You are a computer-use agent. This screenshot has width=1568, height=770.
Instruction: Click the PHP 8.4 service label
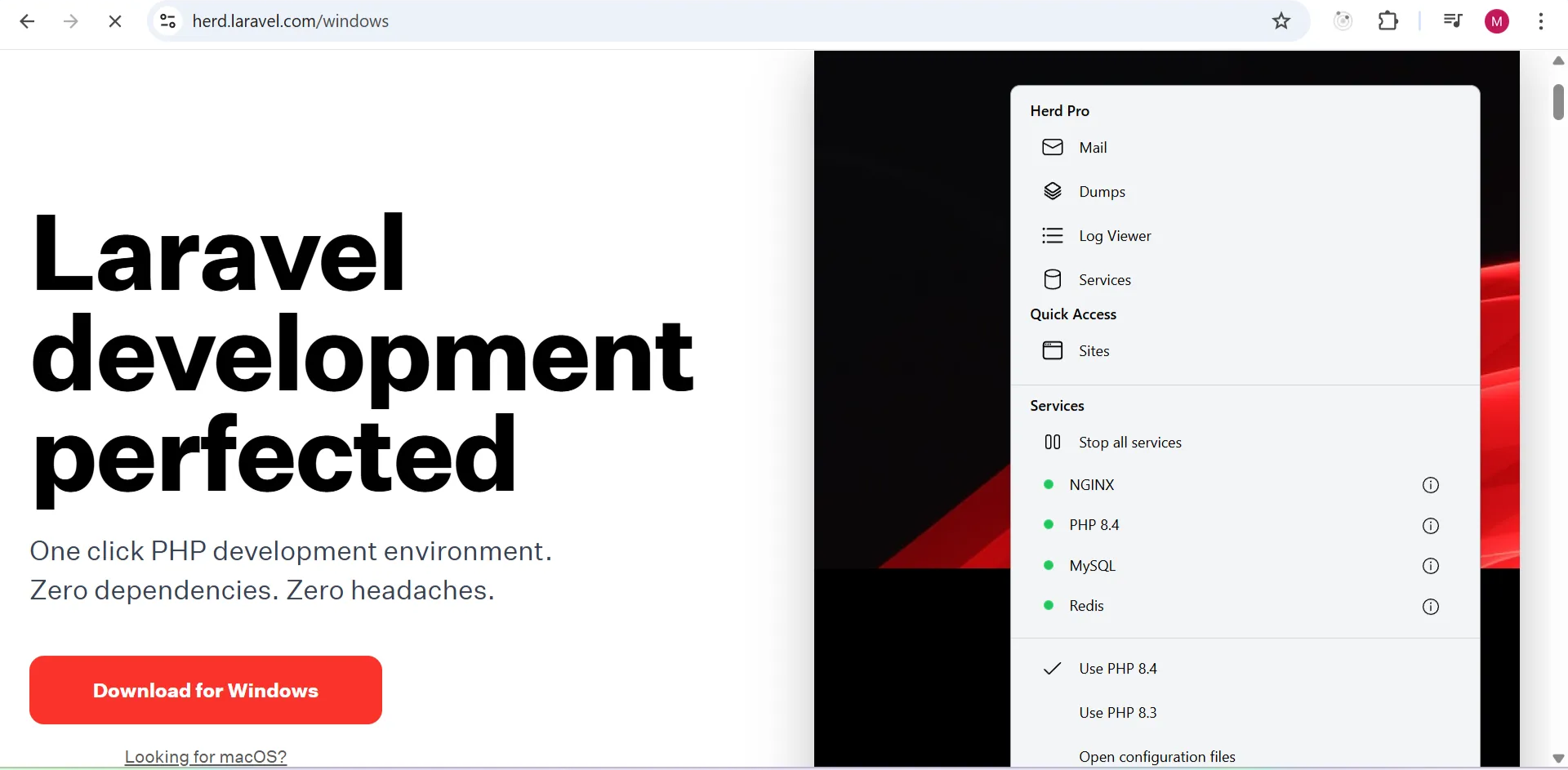pos(1094,525)
